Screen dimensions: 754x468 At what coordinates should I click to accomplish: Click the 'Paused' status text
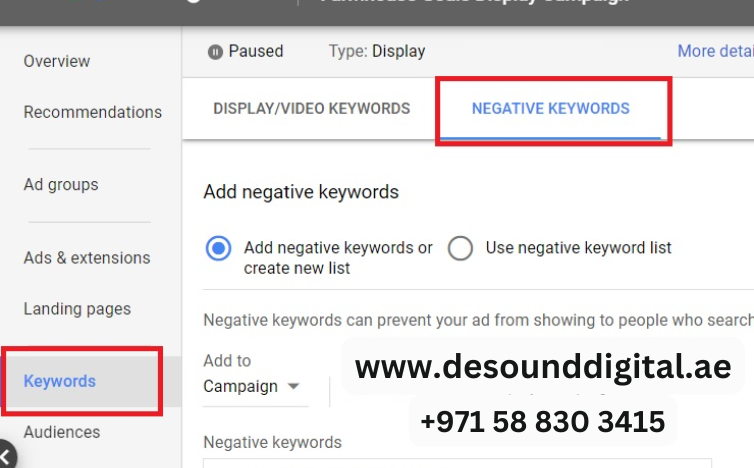click(256, 51)
